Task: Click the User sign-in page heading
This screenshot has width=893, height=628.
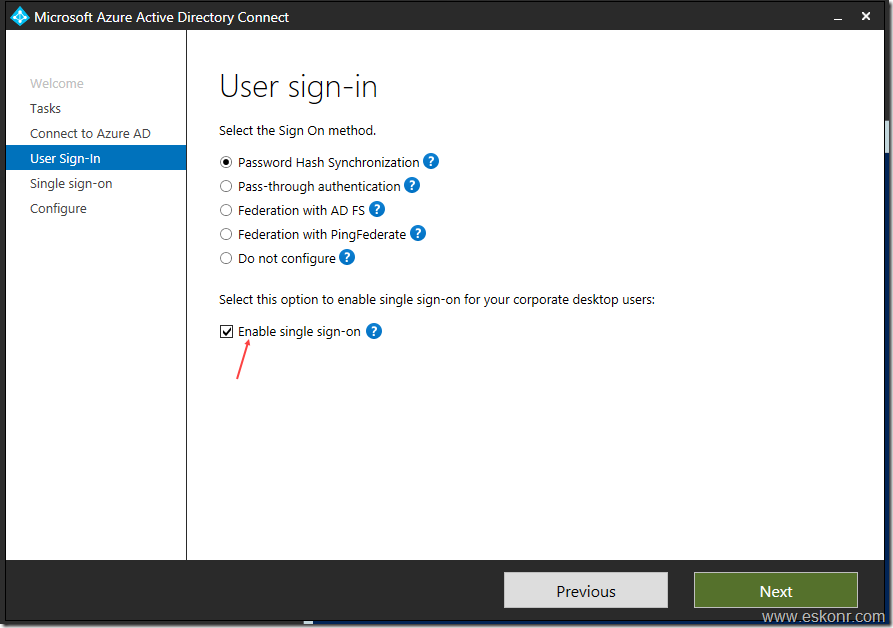Action: pyautogui.click(x=298, y=87)
